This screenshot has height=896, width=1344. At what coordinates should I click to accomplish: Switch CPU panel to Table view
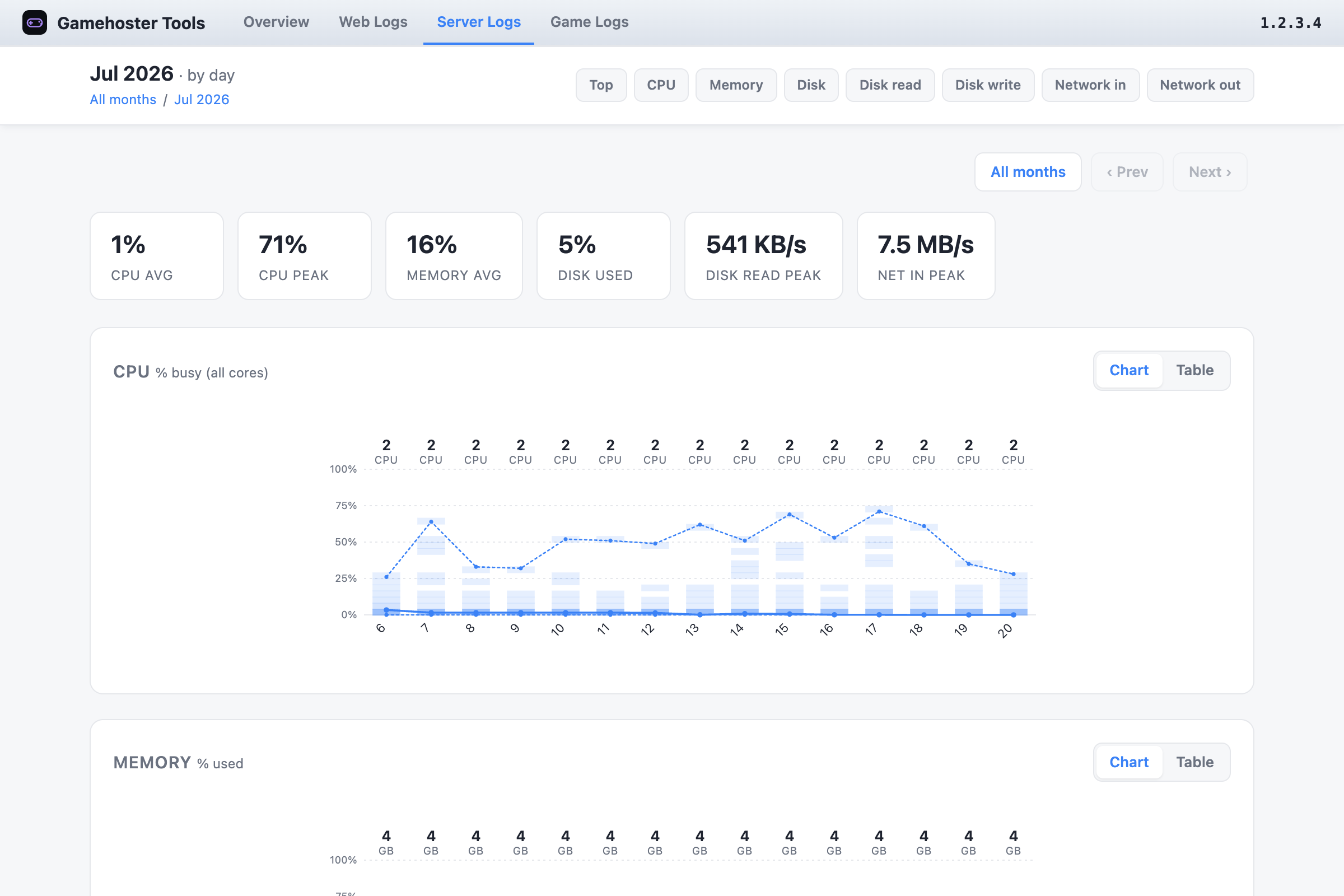1194,370
